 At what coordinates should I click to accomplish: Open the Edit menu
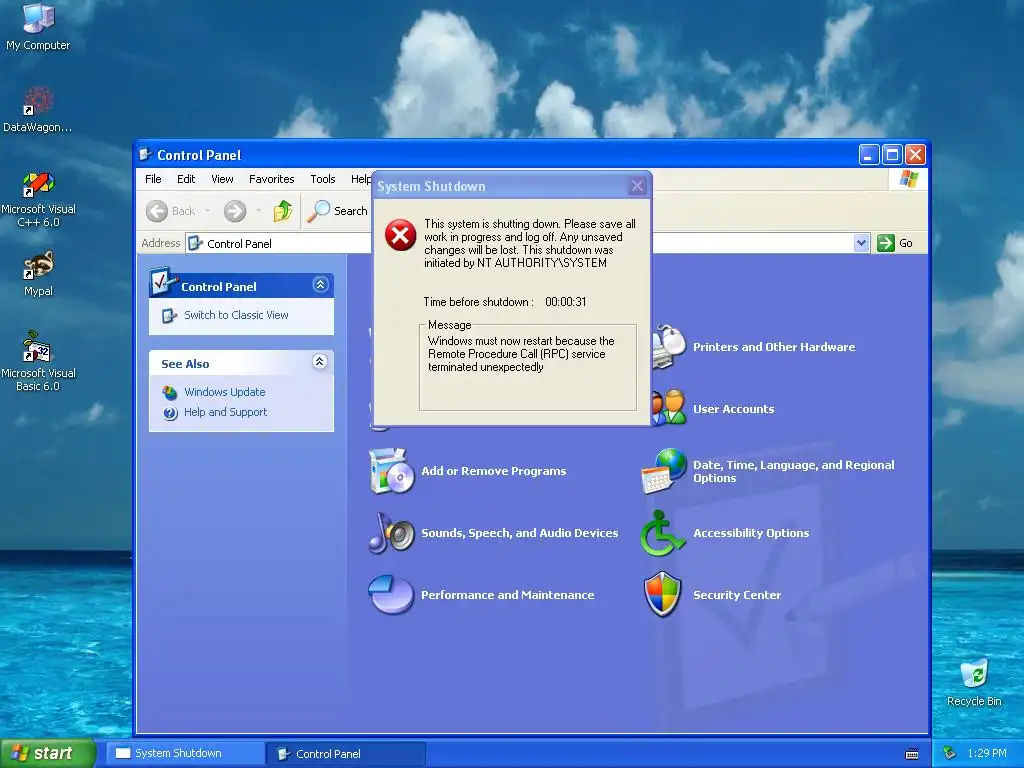tap(186, 179)
